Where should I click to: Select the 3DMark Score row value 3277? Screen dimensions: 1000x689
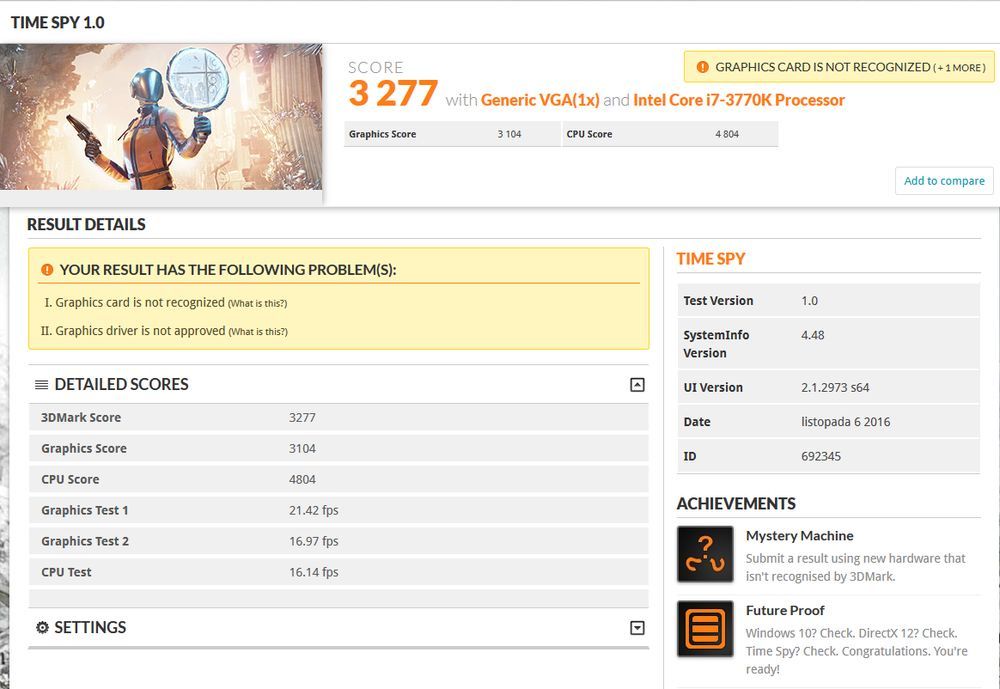pos(302,418)
